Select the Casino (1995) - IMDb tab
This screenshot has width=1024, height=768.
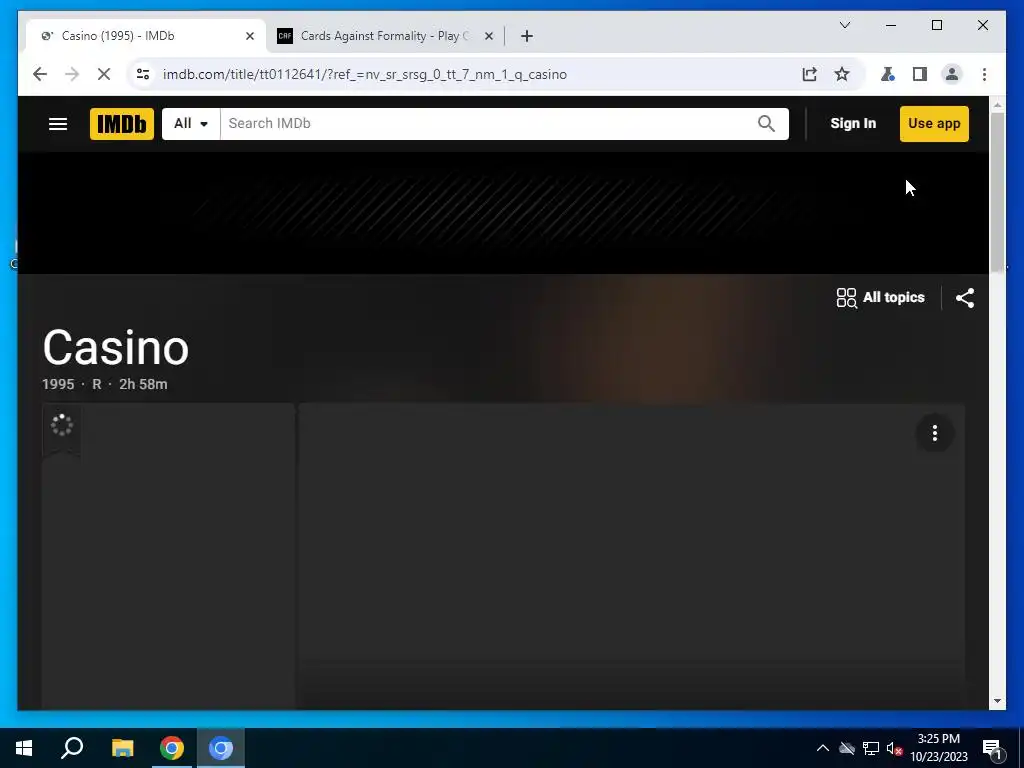pyautogui.click(x=145, y=36)
